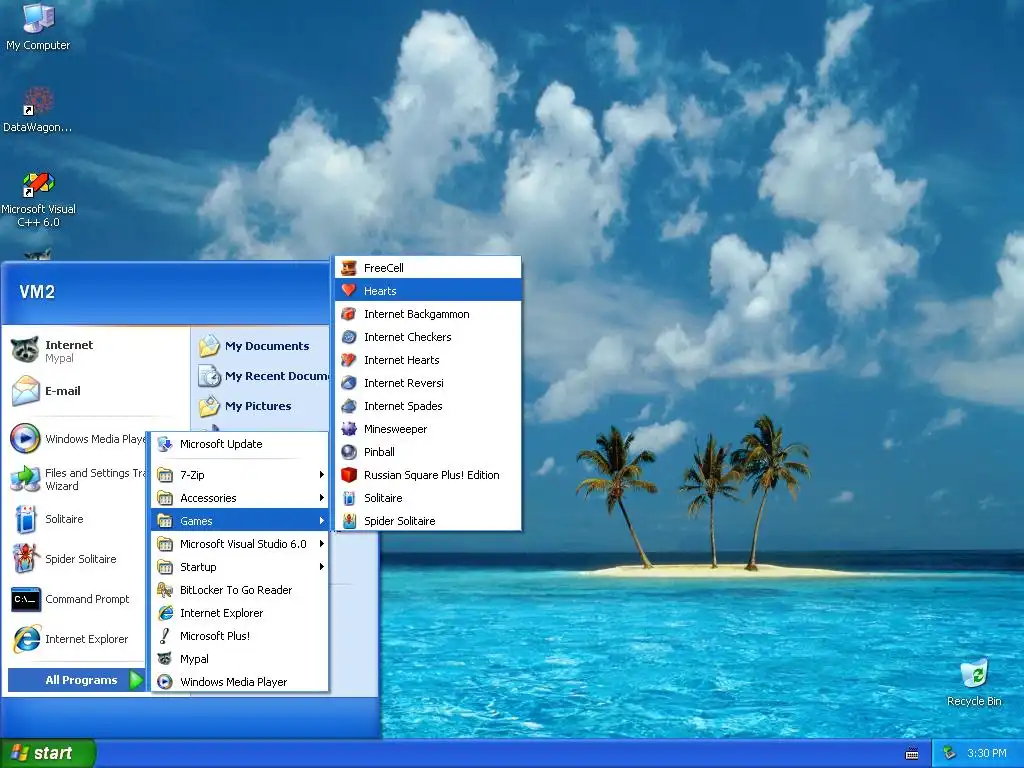This screenshot has width=1024, height=768.
Task: Select Russian Square Plus! Edition entry
Action: point(428,475)
